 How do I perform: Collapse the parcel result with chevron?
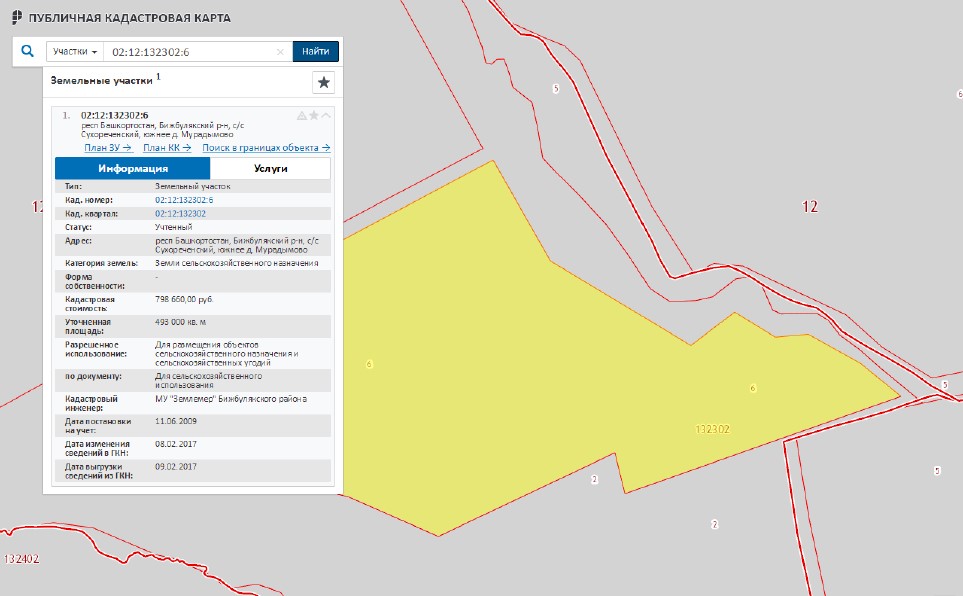click(x=326, y=116)
